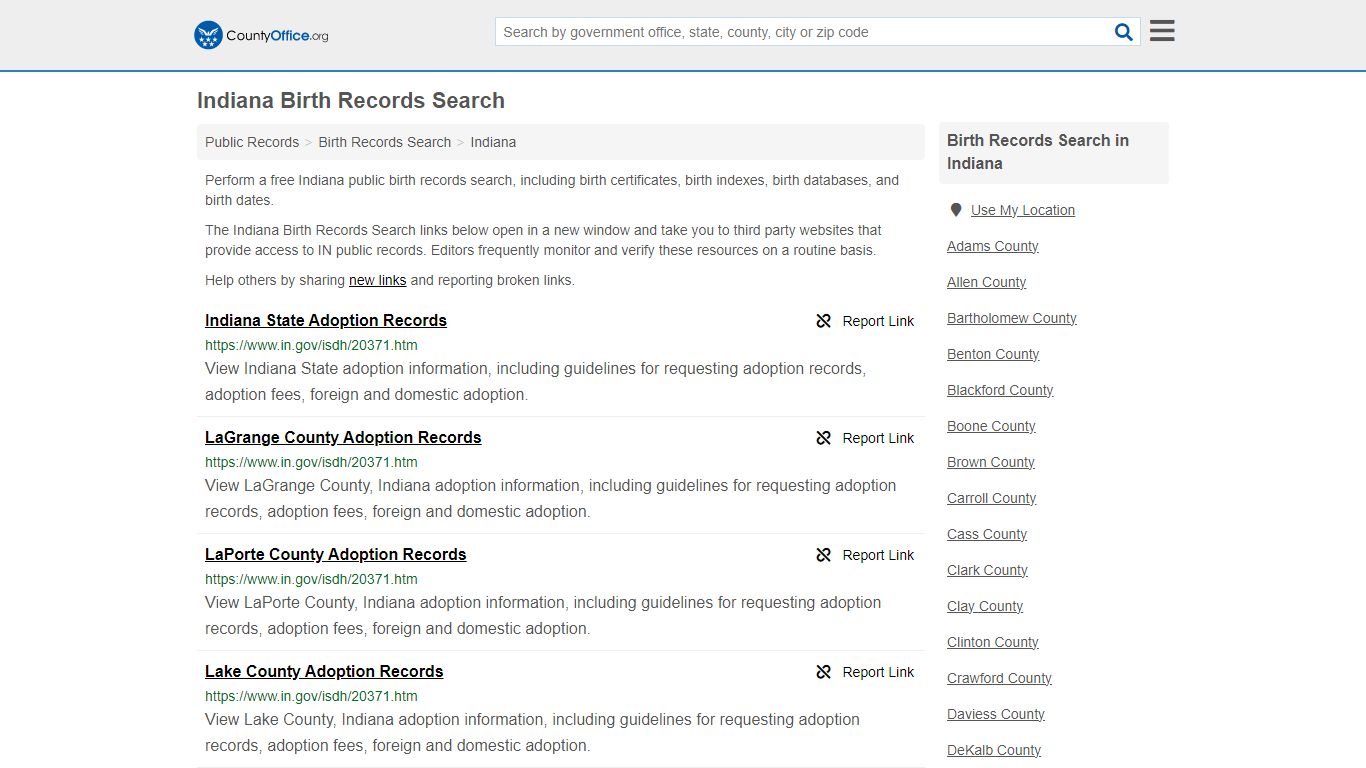Open Lake County Adoption Records link

click(324, 671)
